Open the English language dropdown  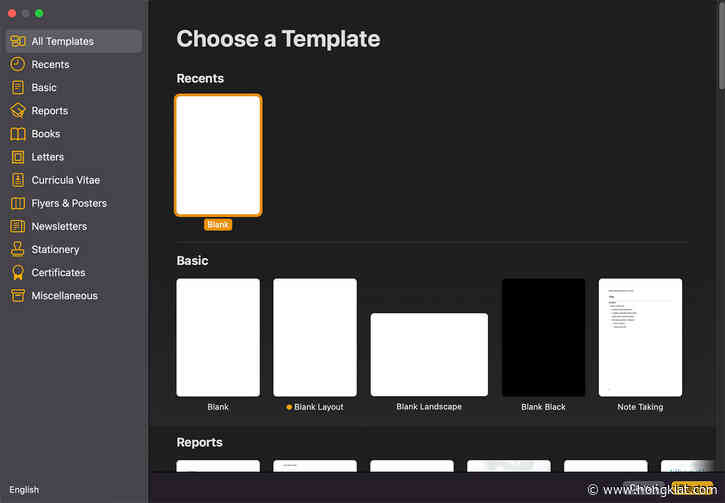(x=24, y=490)
